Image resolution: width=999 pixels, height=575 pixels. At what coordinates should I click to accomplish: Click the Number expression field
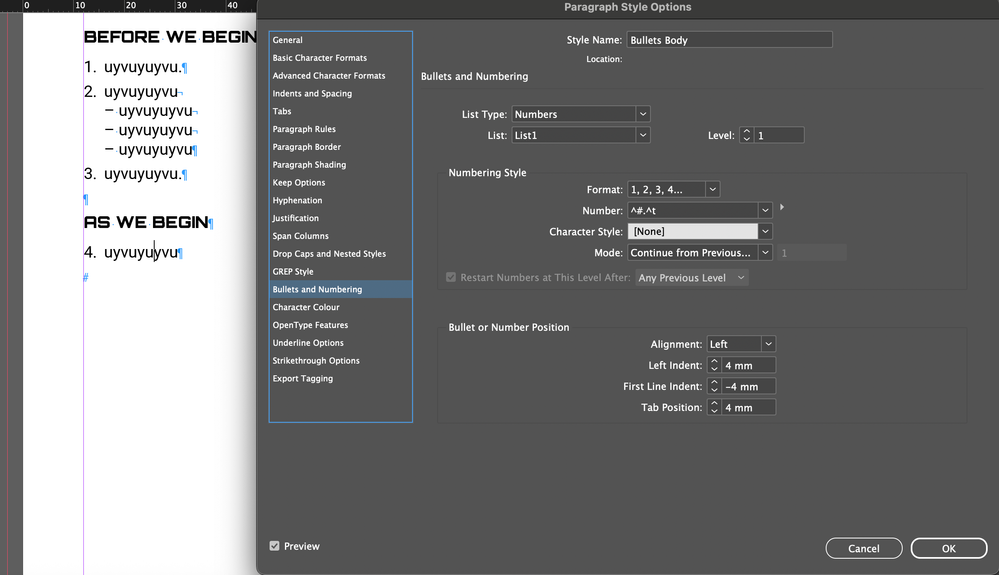(693, 210)
